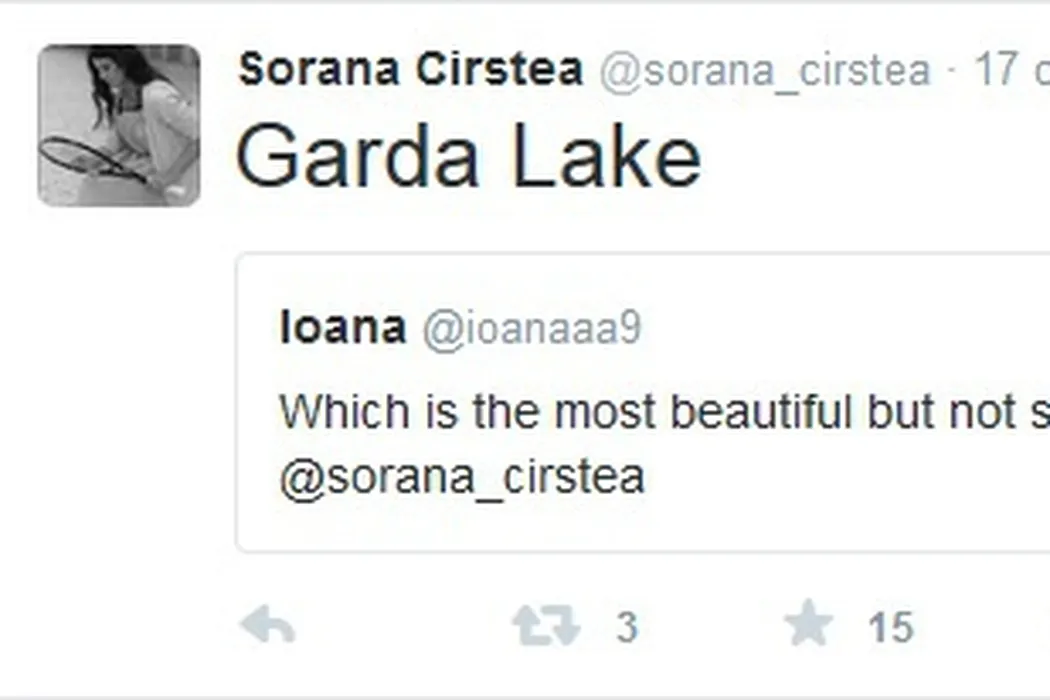1050x700 pixels.
Task: Favorite the tweet with the star icon
Action: click(808, 627)
